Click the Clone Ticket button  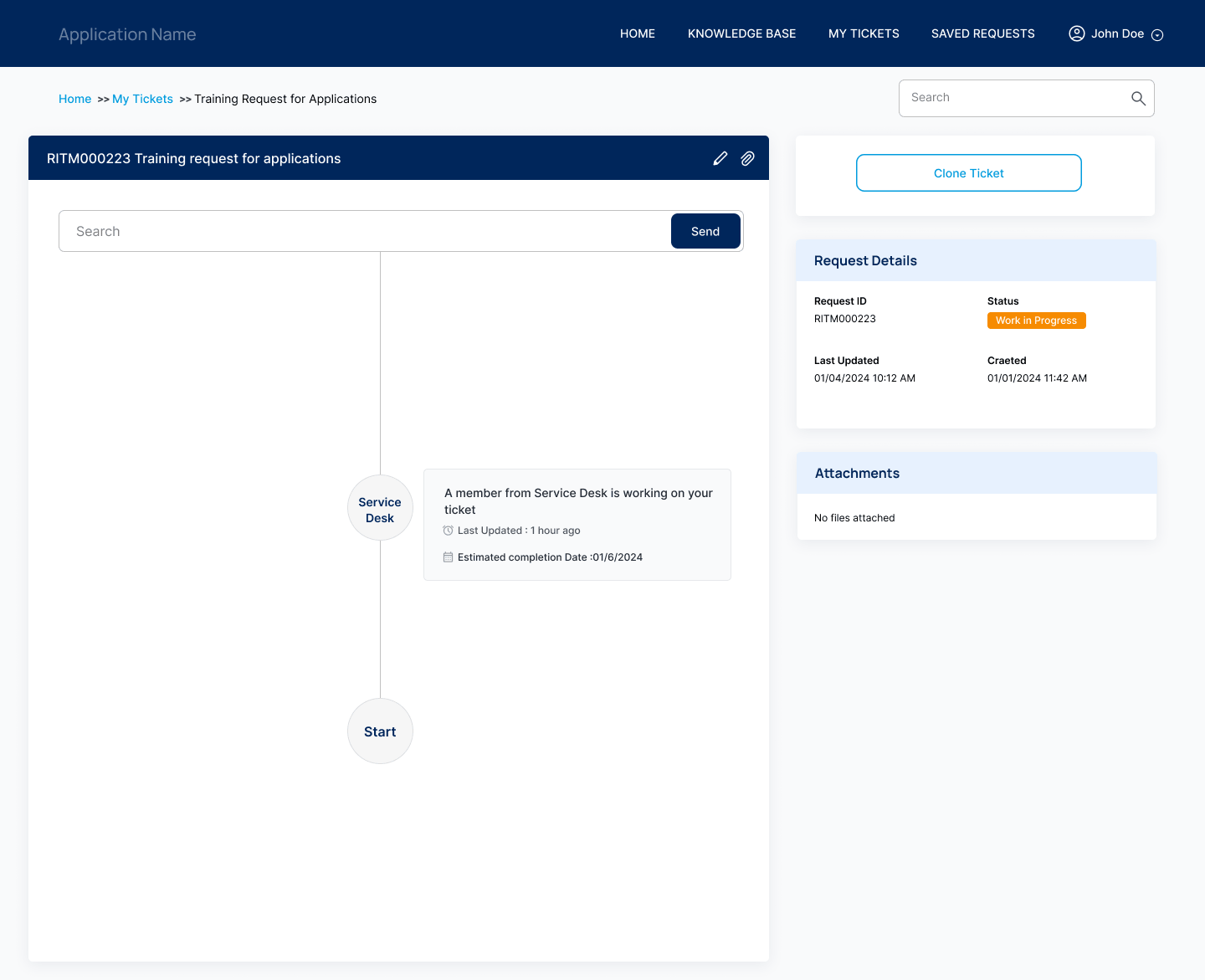point(968,173)
